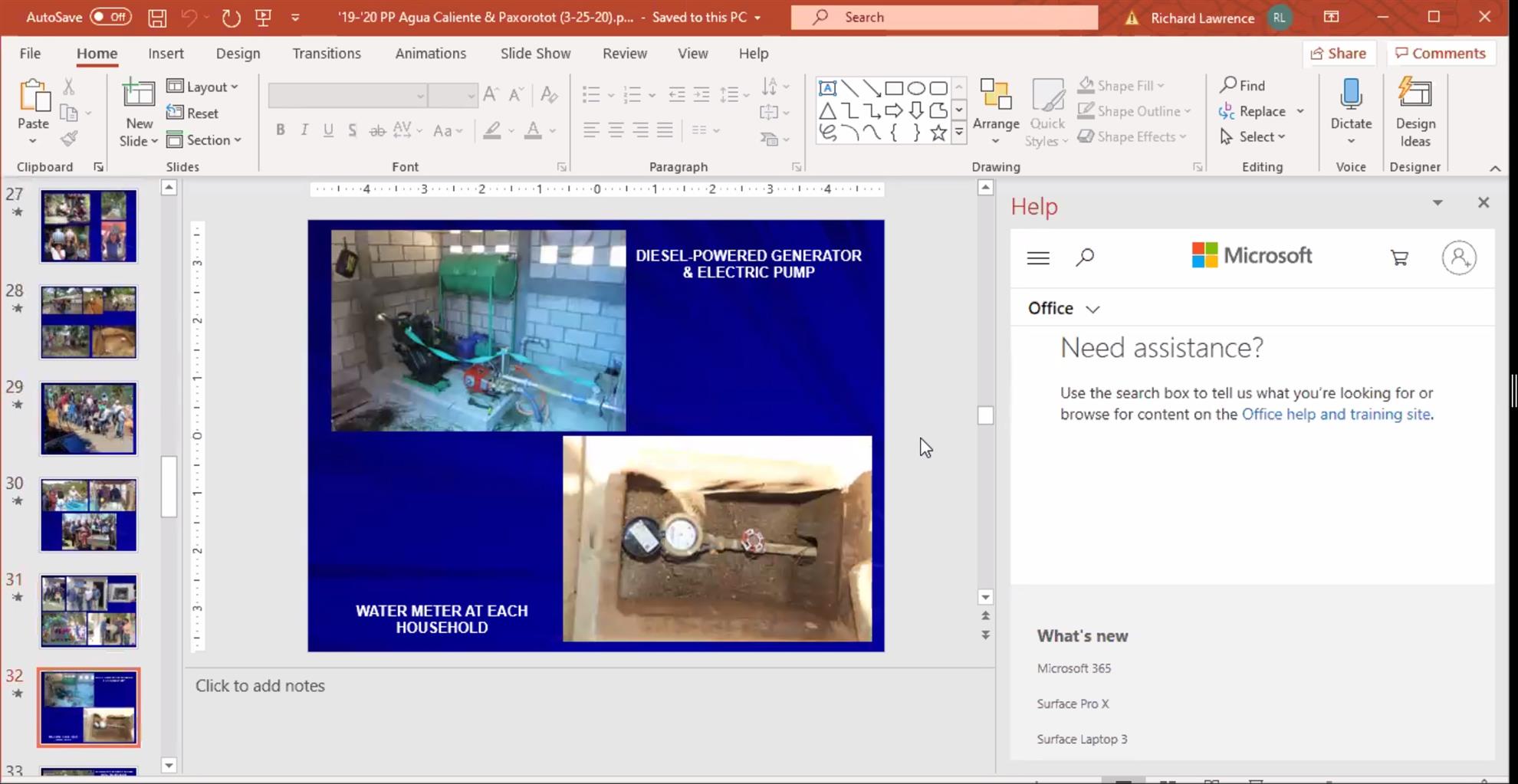Toggle Bold formatting button

[281, 130]
